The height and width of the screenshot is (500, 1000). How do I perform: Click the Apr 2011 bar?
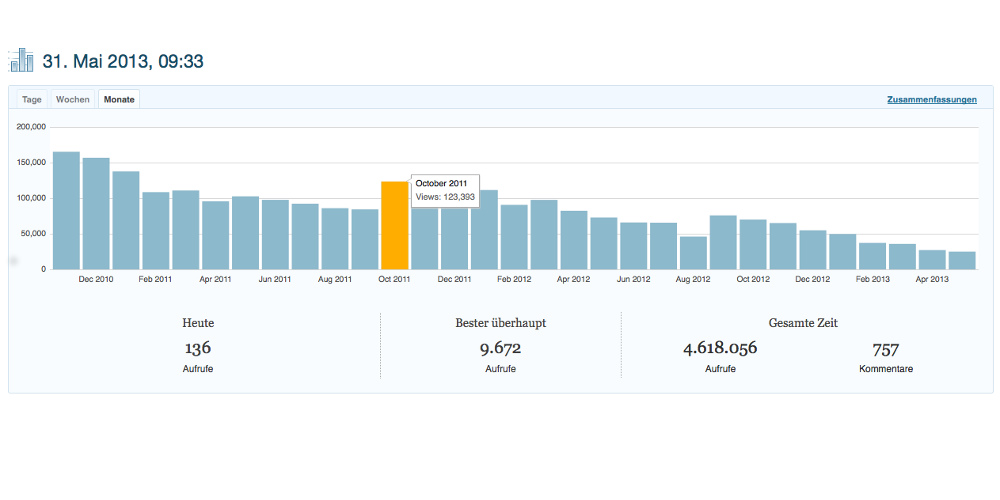pyautogui.click(x=216, y=235)
